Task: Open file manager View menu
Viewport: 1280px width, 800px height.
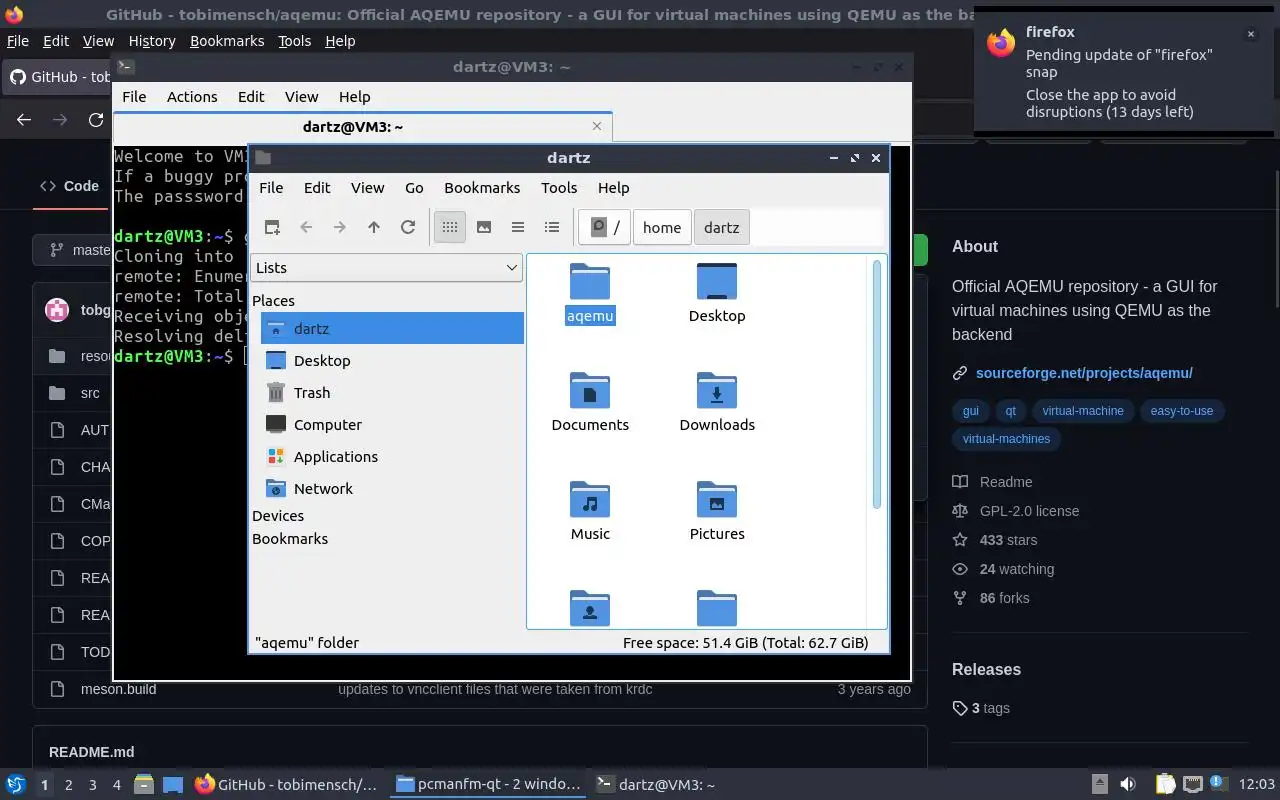Action: click(x=367, y=187)
